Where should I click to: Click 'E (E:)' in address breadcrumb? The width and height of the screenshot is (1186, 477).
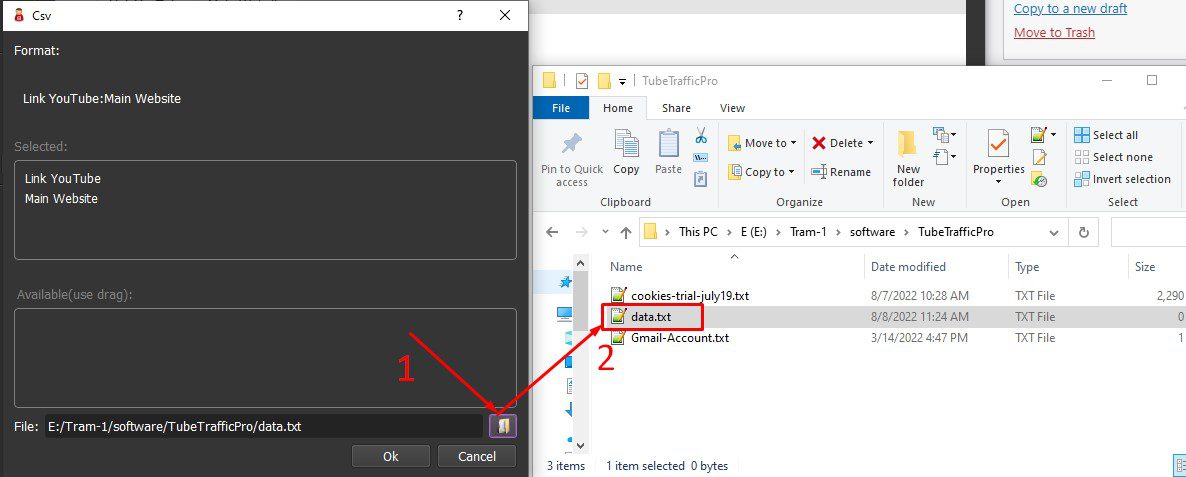click(753, 232)
